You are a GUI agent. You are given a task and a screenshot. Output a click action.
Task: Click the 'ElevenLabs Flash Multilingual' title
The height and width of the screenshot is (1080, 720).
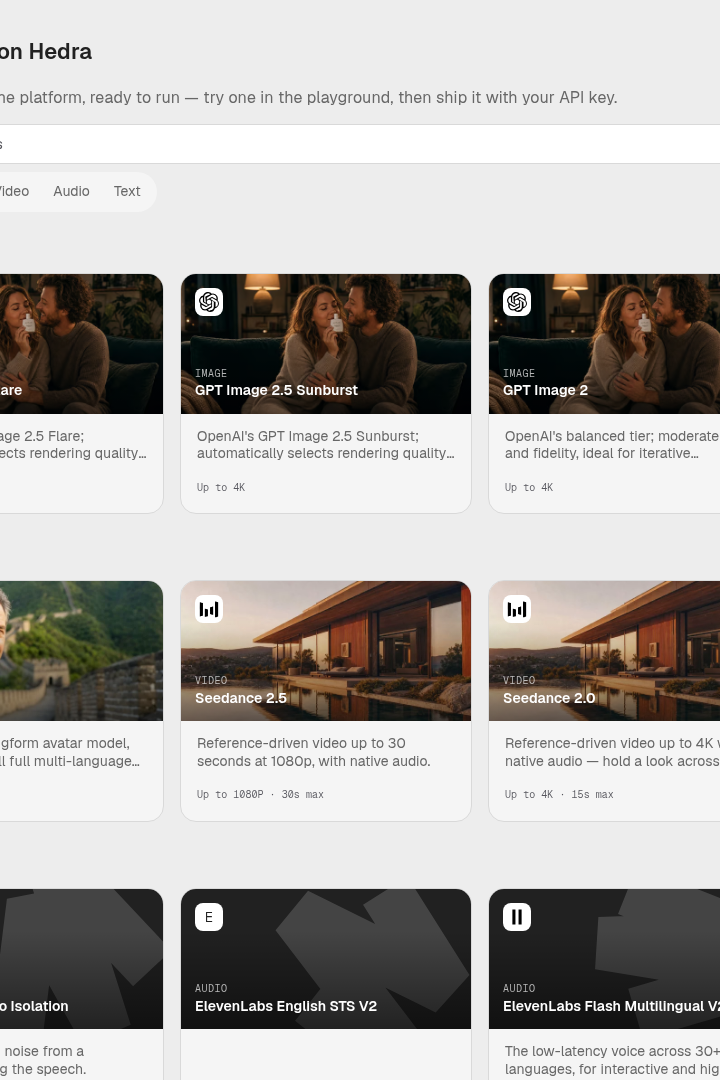click(x=611, y=1006)
